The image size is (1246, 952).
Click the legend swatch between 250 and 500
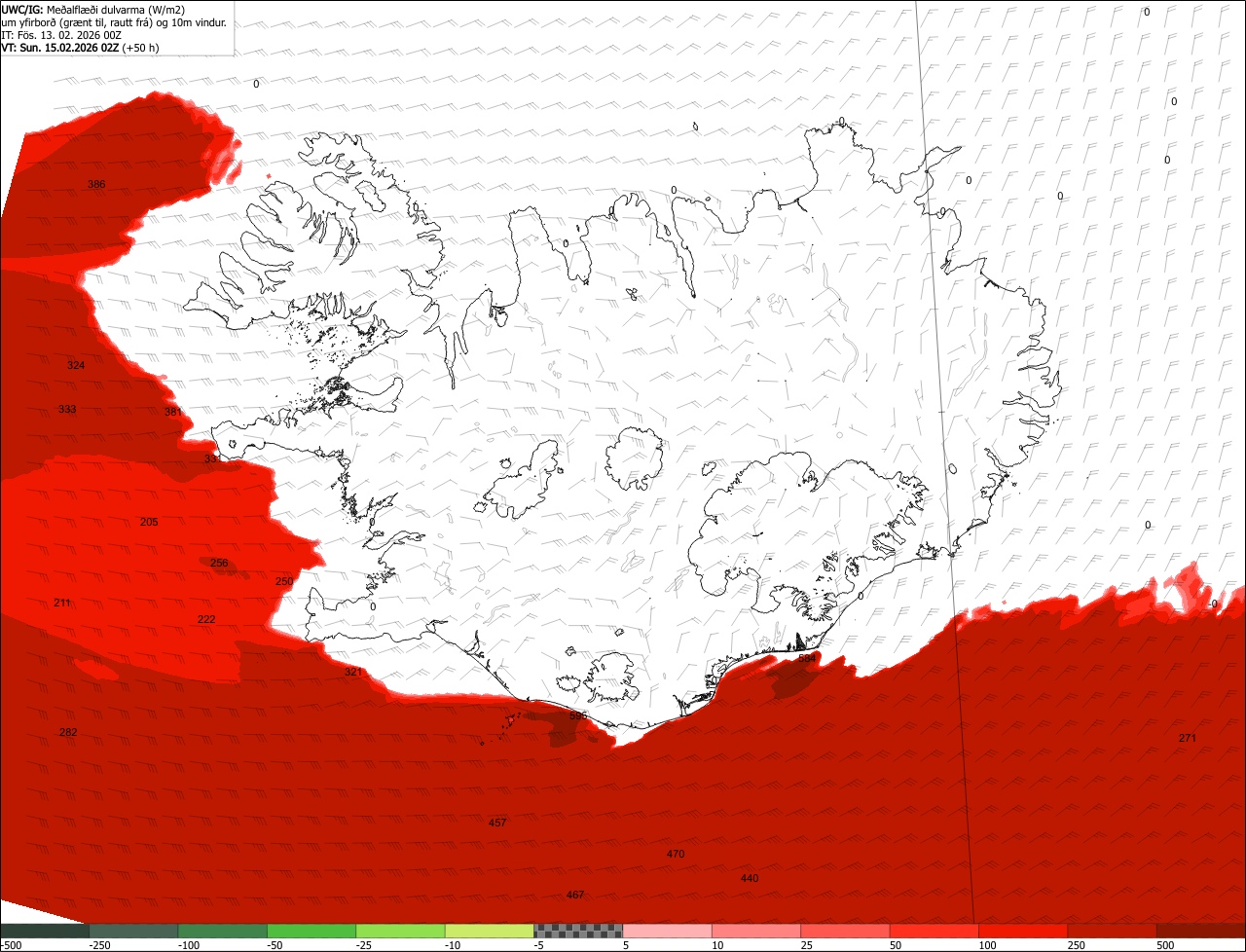(1113, 931)
